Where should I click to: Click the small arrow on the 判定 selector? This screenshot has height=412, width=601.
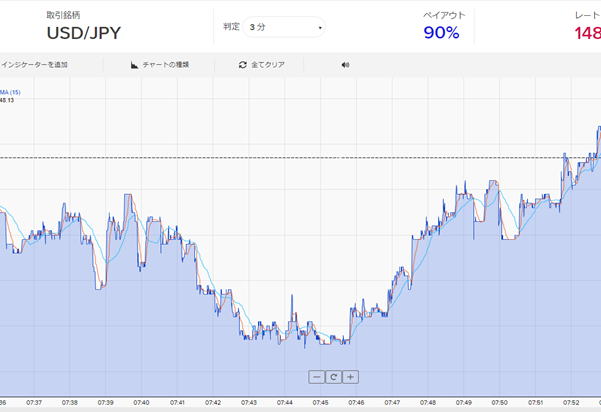coord(320,28)
